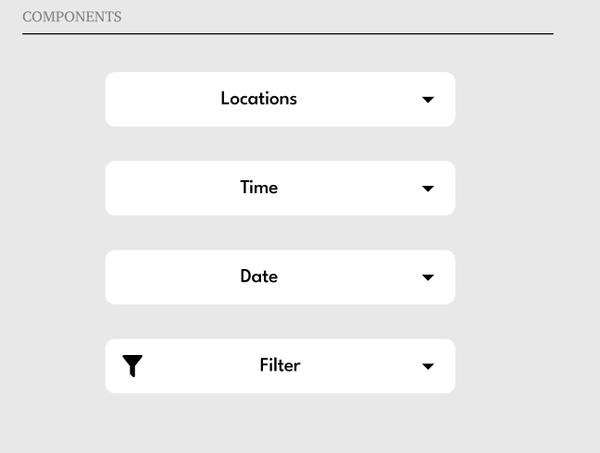Click the COMPONENTS section heading
600x453 pixels.
click(x=72, y=17)
